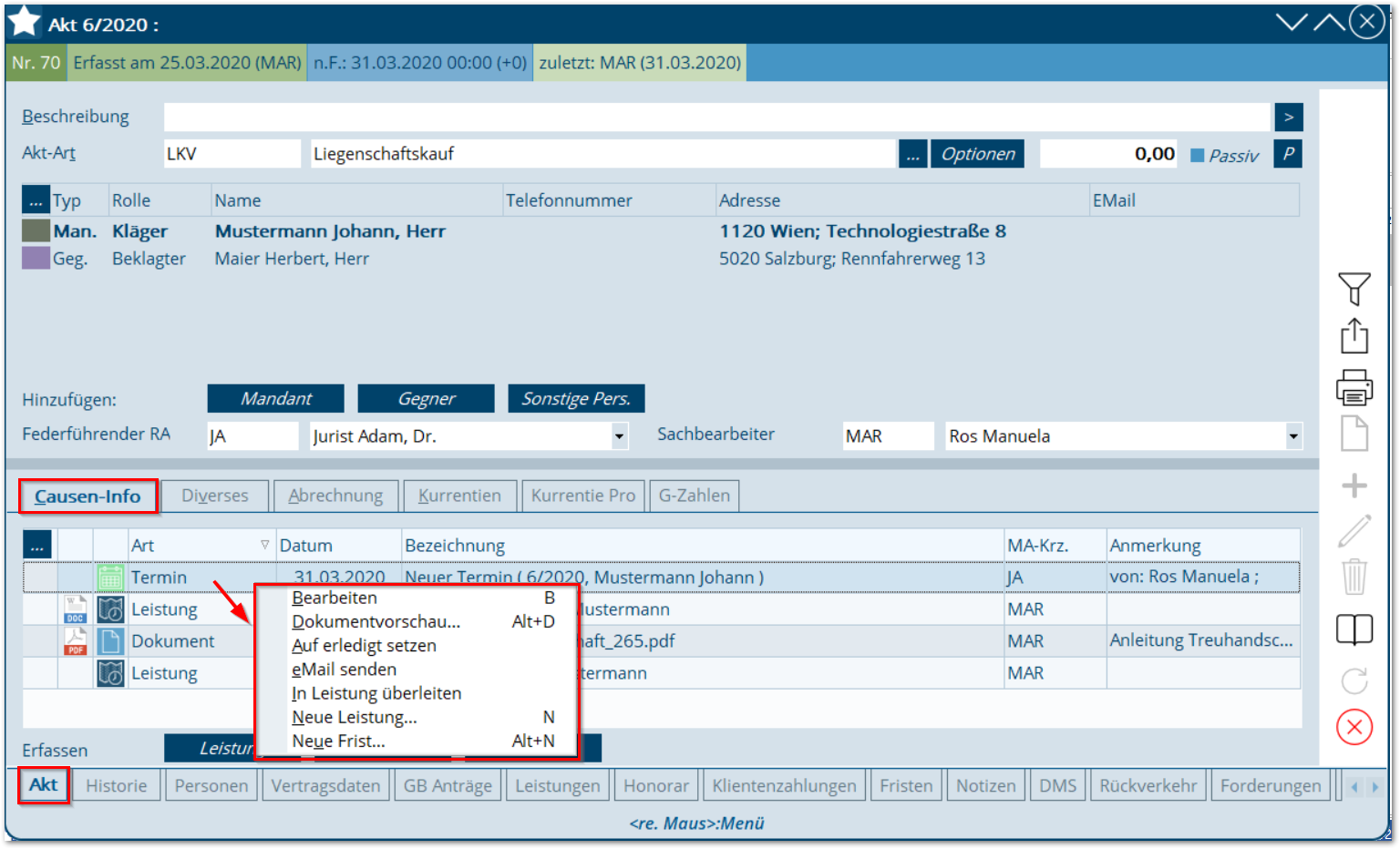The image size is (1400, 849).
Task: Open the G-Zahlen tab
Action: tap(695, 496)
